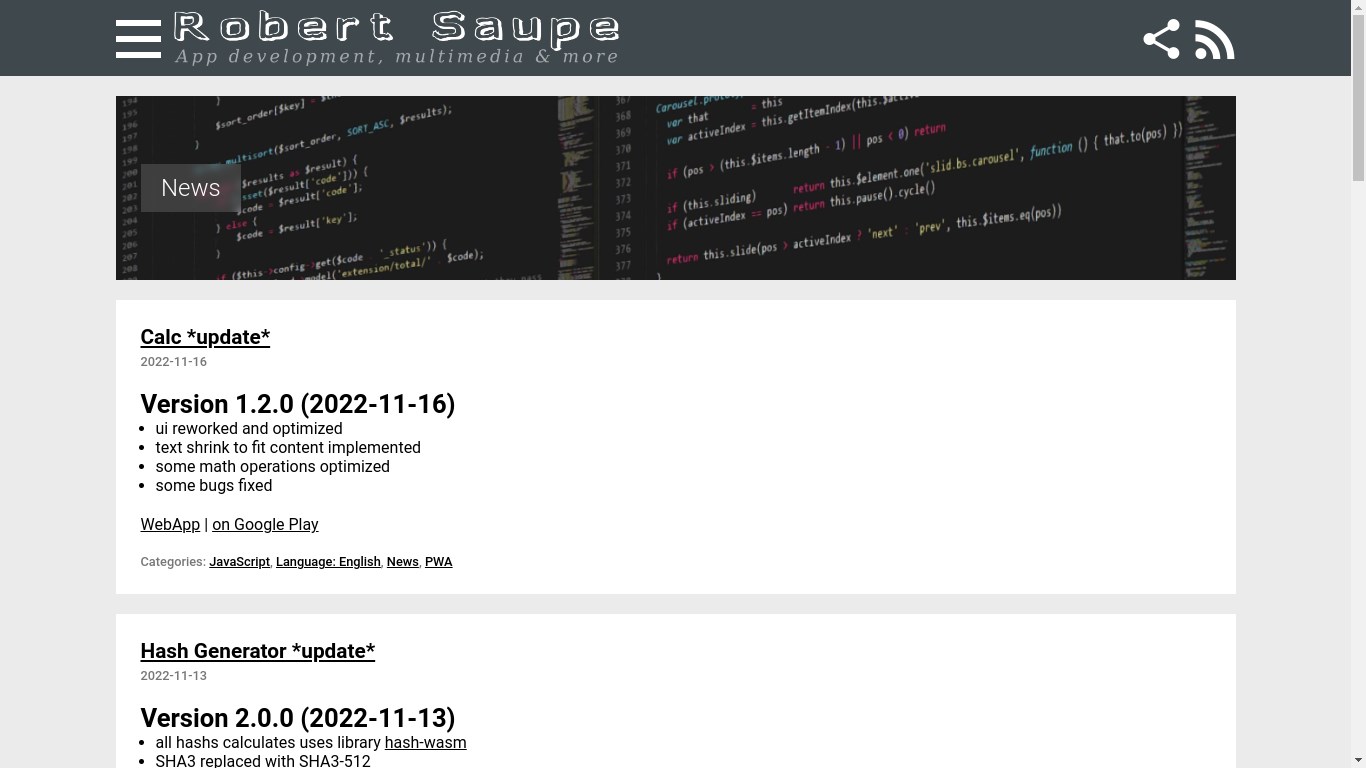Viewport: 1366px width, 768px height.
Task: Open the WebApp link
Action: click(x=170, y=524)
